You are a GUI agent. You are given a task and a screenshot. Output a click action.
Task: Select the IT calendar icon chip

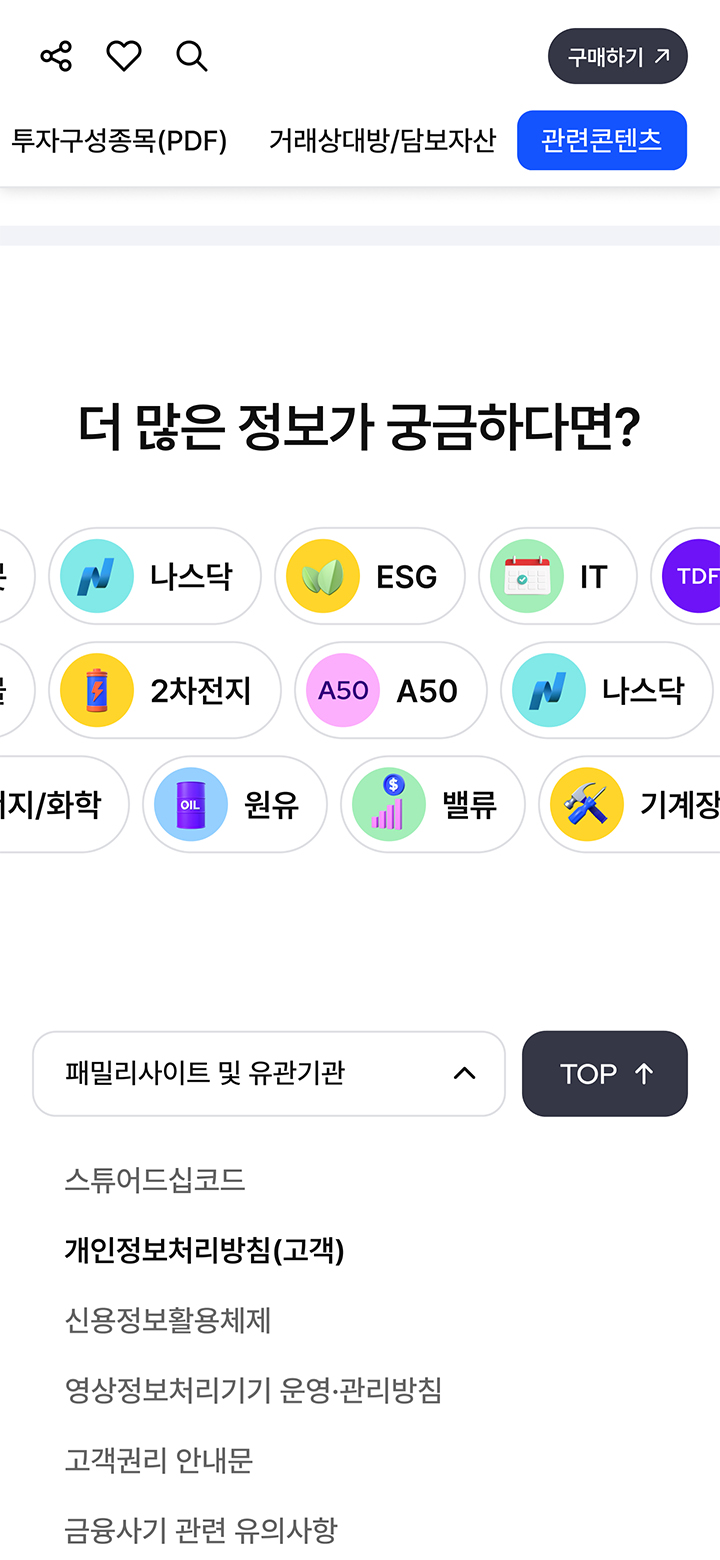coord(558,576)
